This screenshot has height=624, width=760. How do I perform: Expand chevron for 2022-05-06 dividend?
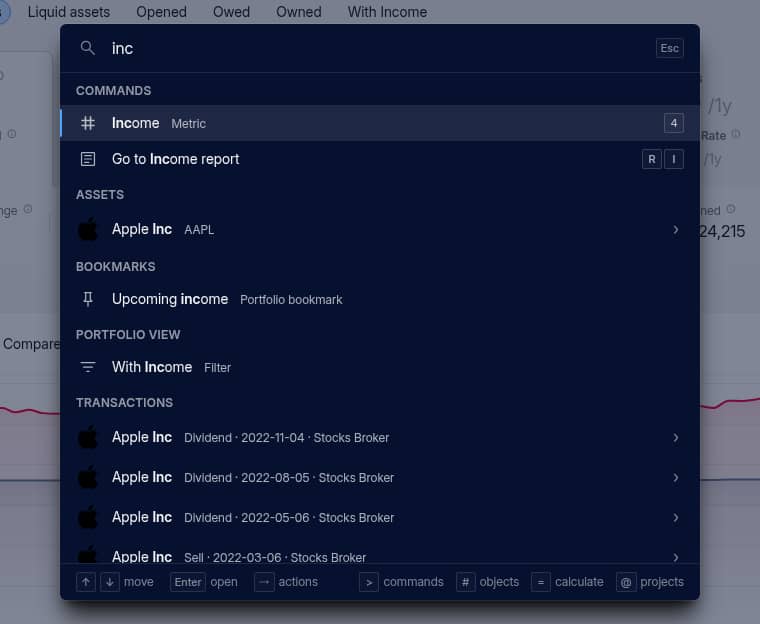(676, 518)
